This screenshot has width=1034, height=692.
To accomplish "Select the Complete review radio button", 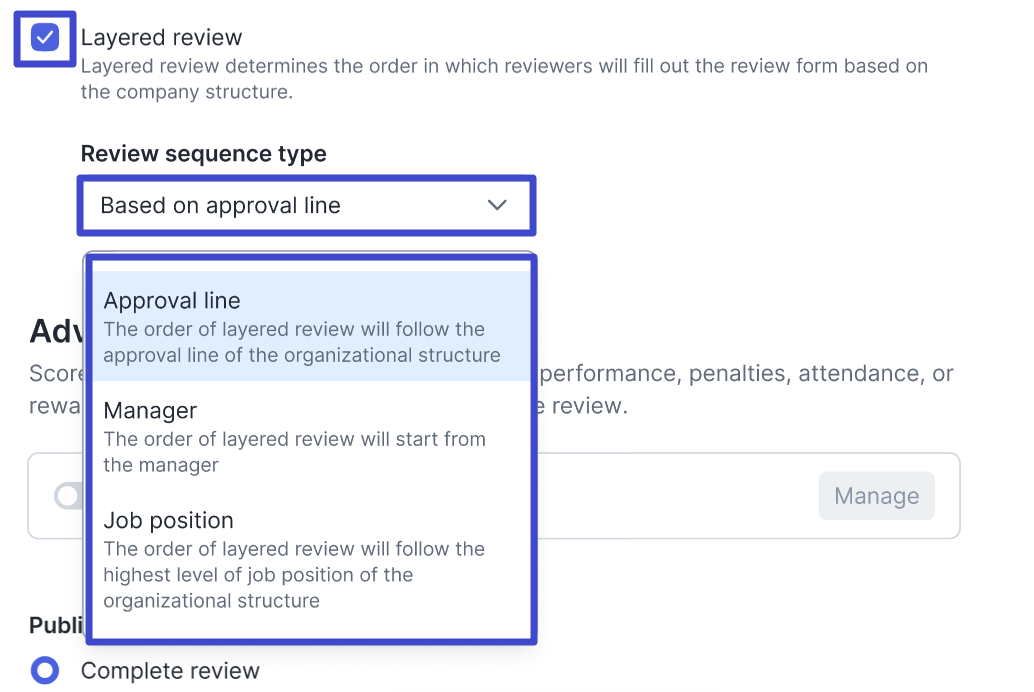I will [x=45, y=670].
